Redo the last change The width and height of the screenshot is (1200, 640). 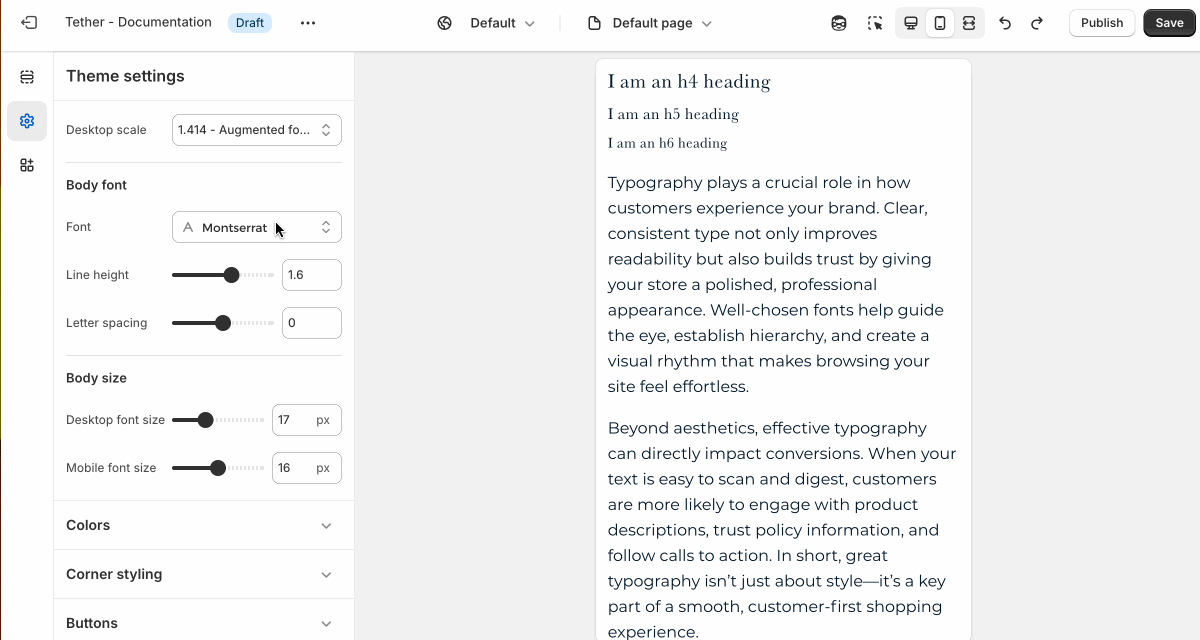1037,23
